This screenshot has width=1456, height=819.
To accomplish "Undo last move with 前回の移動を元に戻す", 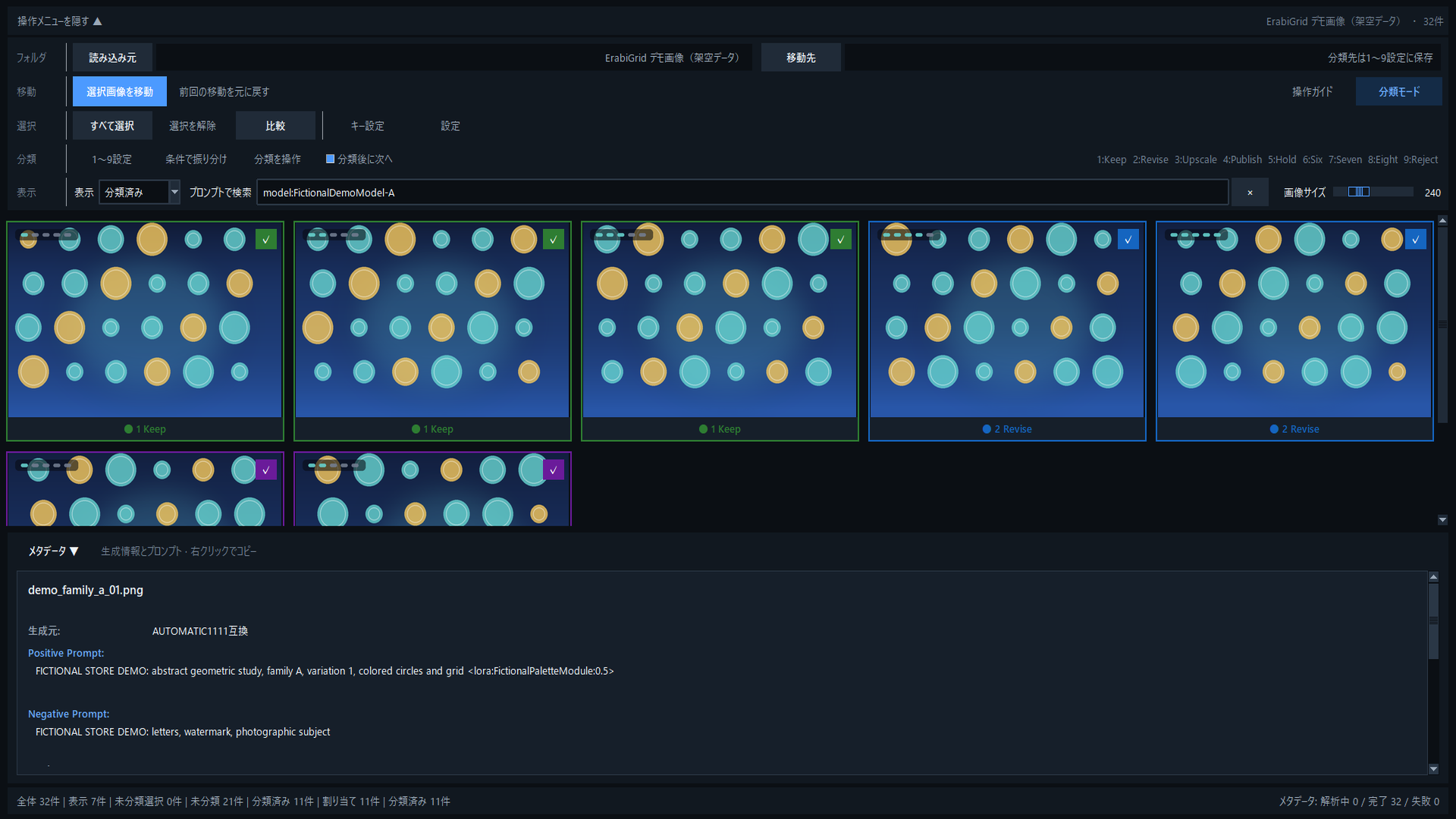I will click(224, 92).
